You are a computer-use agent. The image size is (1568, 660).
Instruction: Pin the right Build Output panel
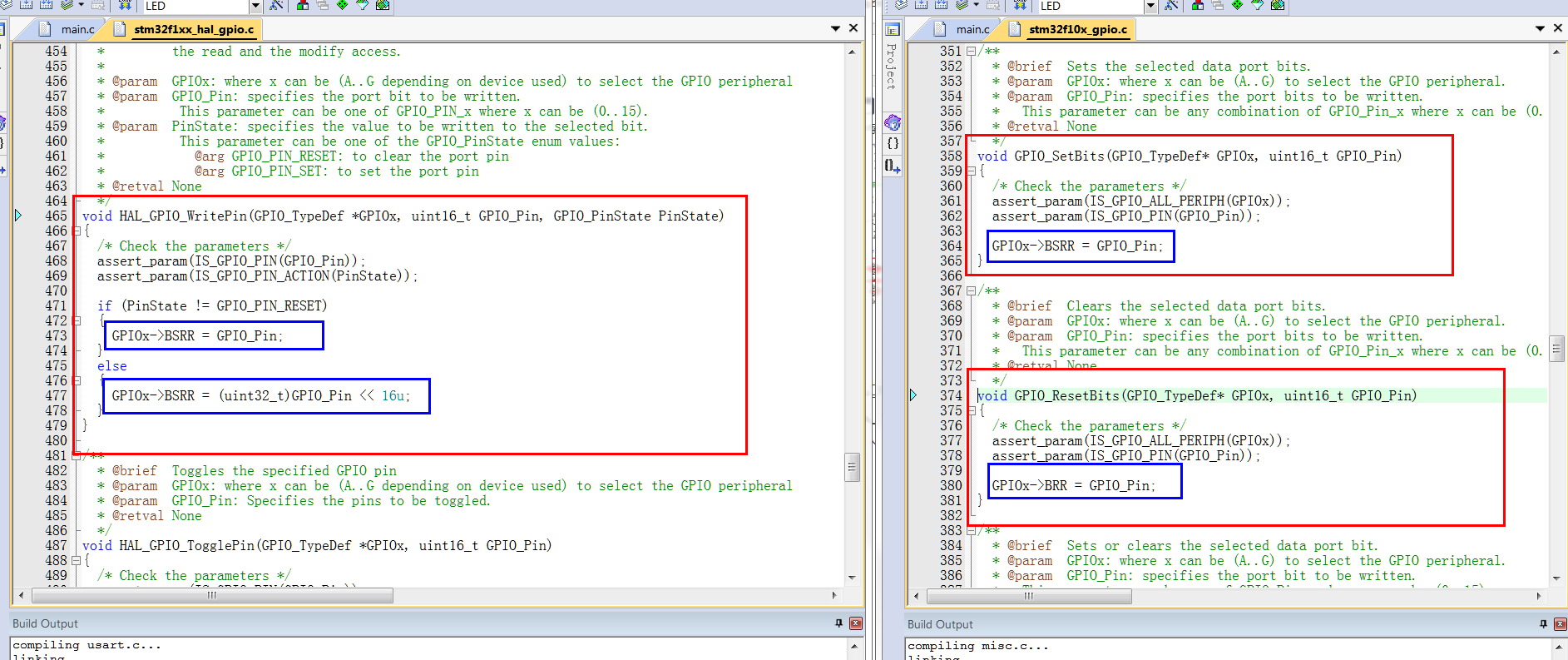point(1543,624)
